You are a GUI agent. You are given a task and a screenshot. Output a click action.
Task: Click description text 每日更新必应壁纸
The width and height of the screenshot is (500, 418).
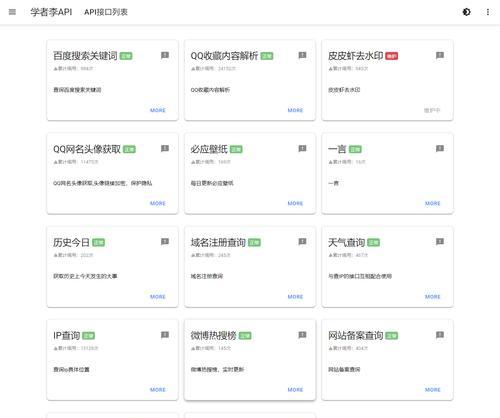tap(212, 183)
